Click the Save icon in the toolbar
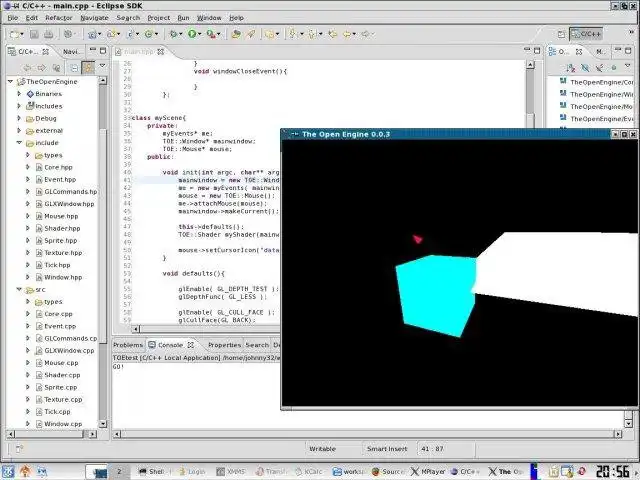The image size is (640, 480). tap(32, 34)
